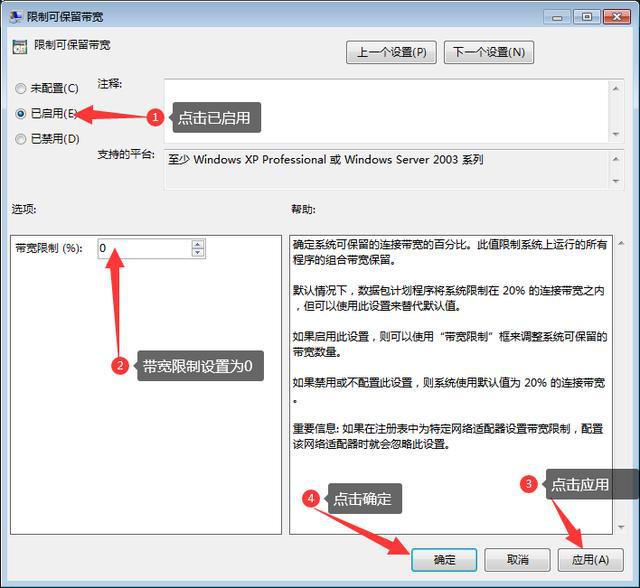Click the window title bar icon
The width and height of the screenshot is (640, 588).
click(x=16, y=16)
